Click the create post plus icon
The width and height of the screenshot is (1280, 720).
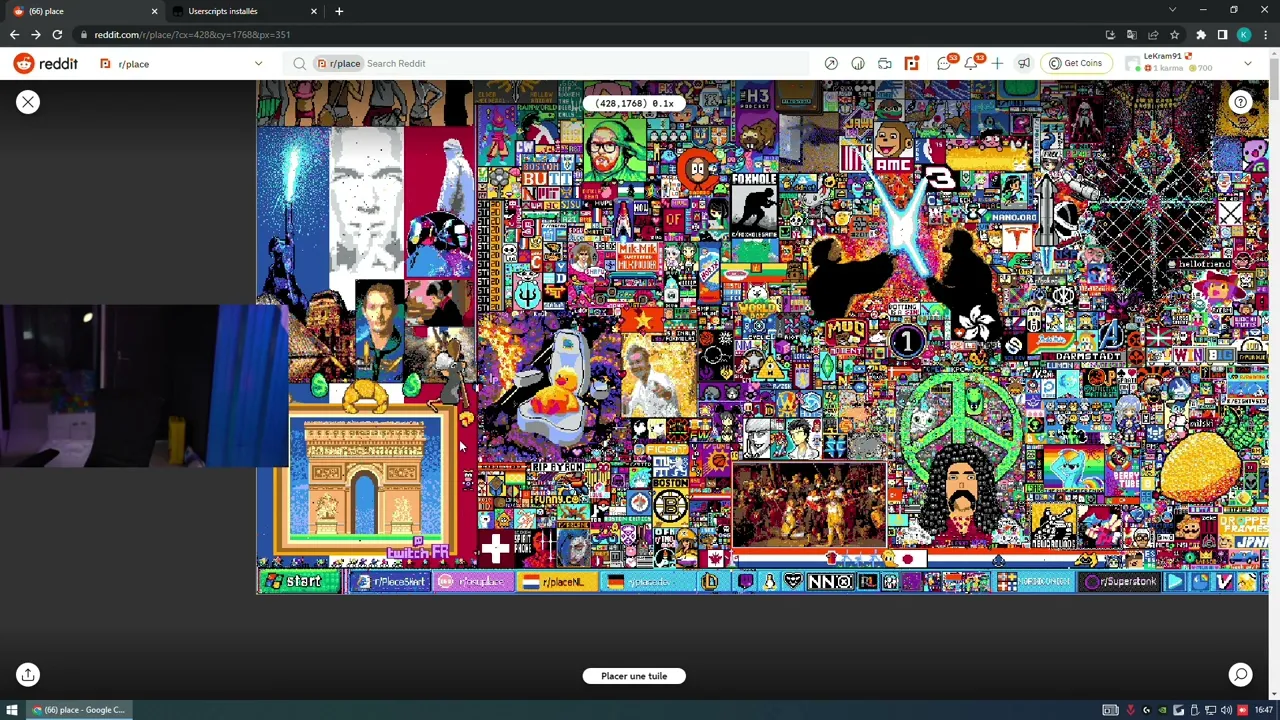(997, 63)
